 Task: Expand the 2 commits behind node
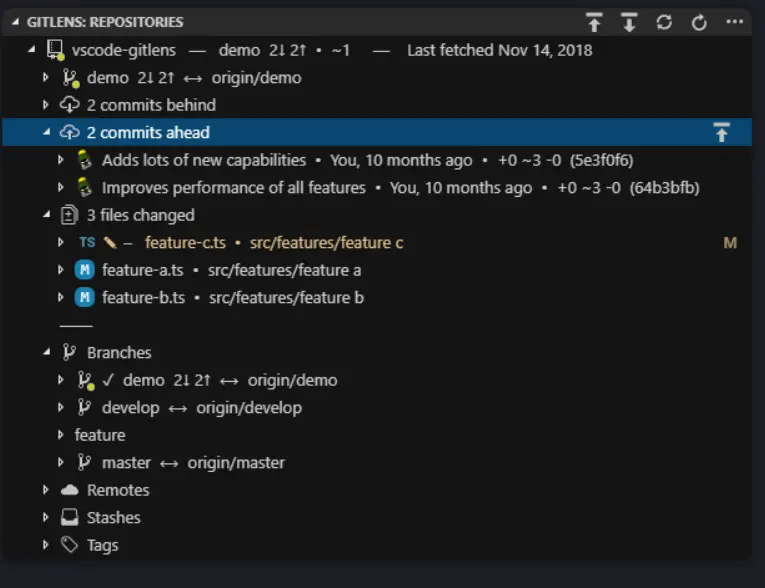pos(46,105)
